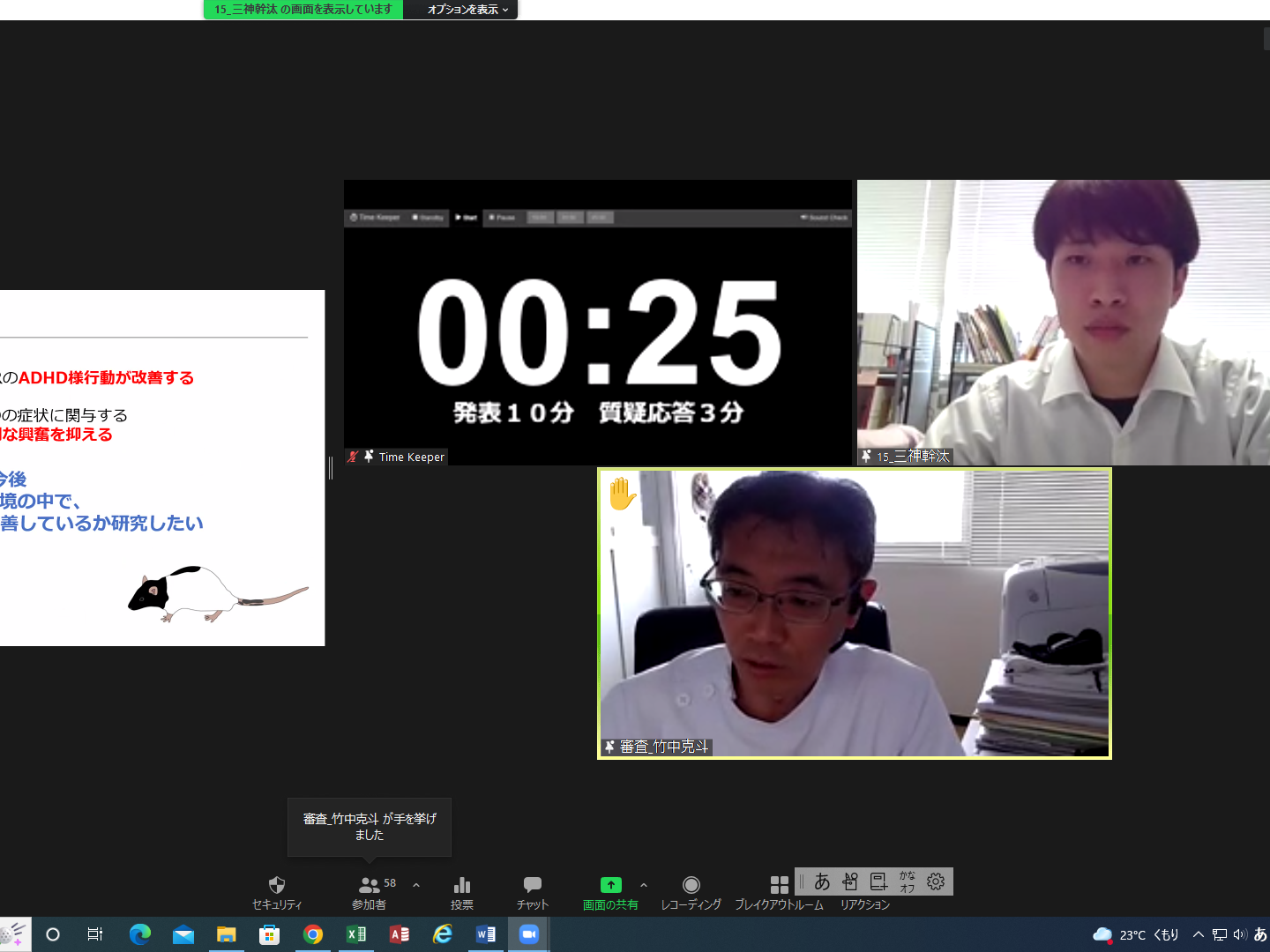Open the セキュリティ (Security) shield menu
The width and height of the screenshot is (1270, 952).
pyautogui.click(x=276, y=891)
